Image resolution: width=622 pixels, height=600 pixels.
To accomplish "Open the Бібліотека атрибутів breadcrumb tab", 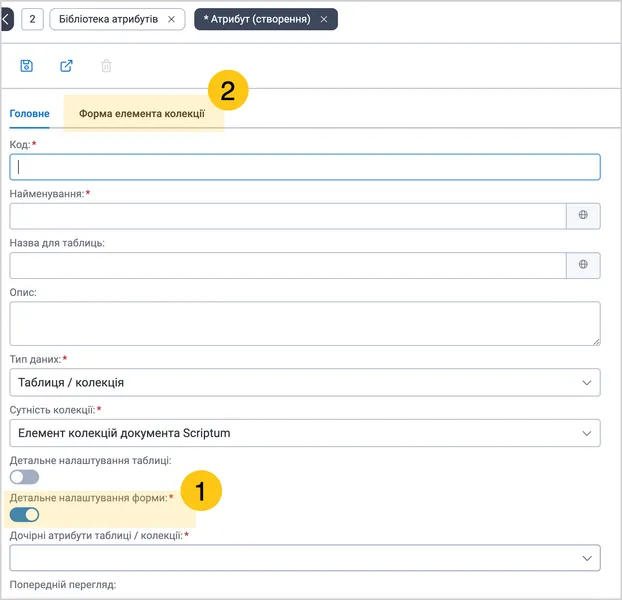I will [x=109, y=19].
